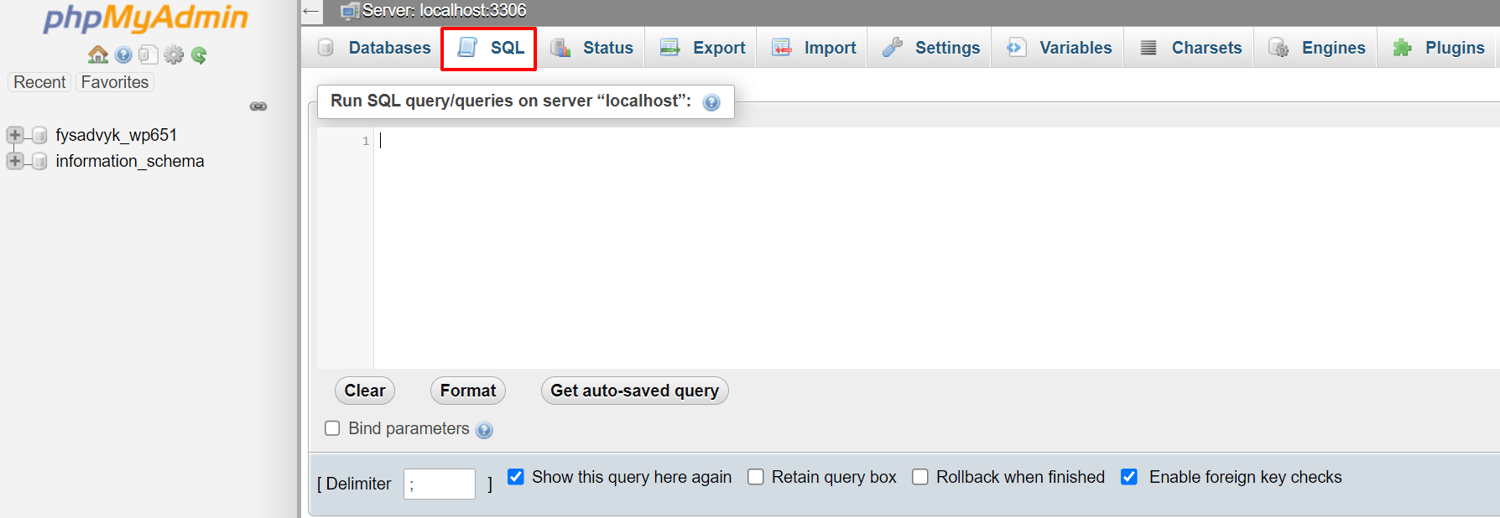The height and width of the screenshot is (518, 1500).
Task: Uncheck Show this query here again
Action: [516, 477]
